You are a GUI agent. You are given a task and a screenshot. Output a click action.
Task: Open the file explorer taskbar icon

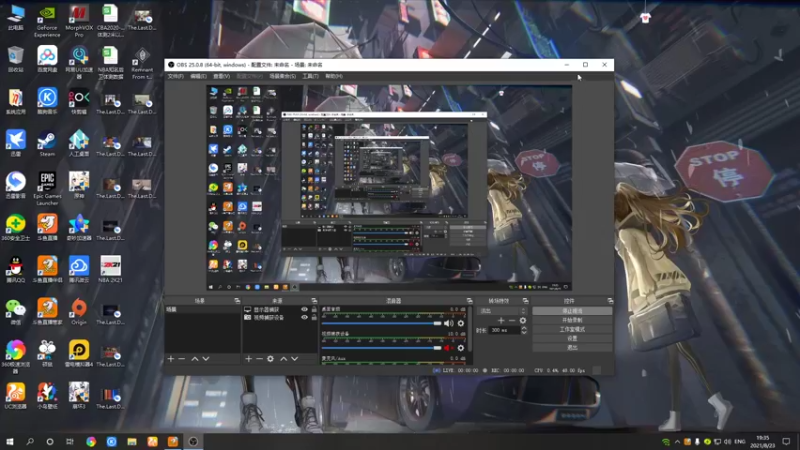pyautogui.click(x=132, y=441)
